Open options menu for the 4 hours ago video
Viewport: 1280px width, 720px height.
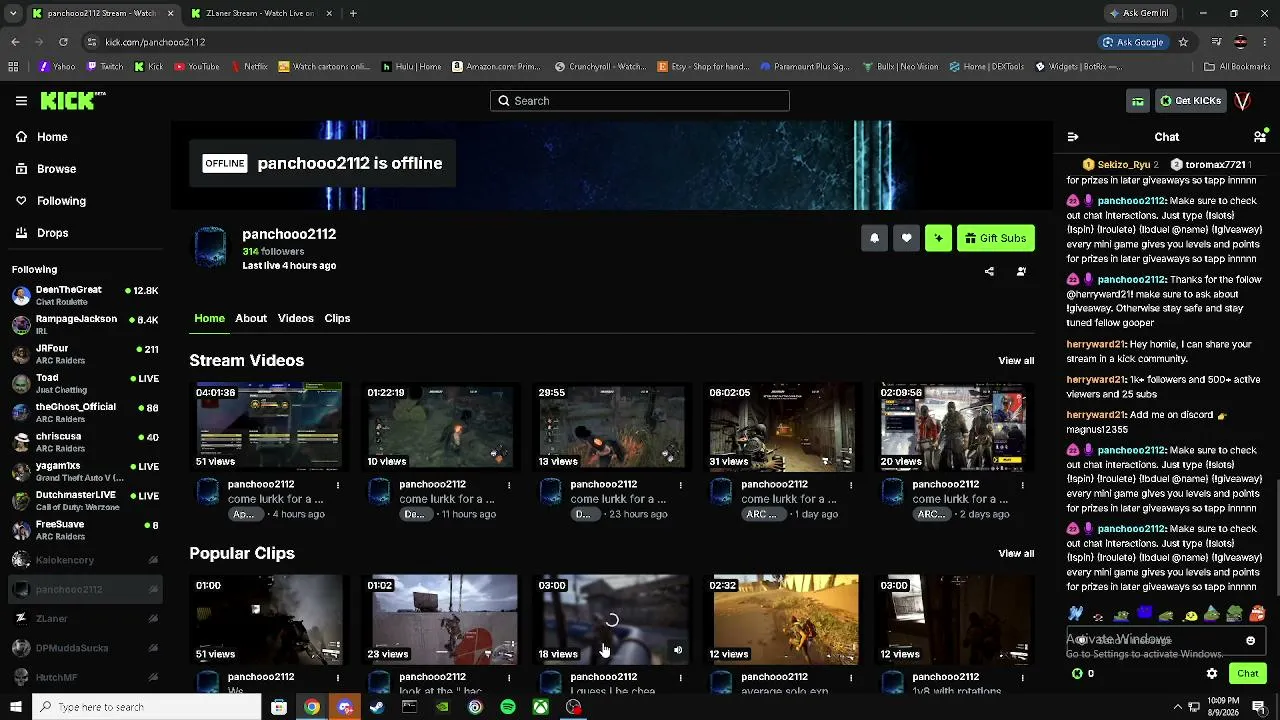pyautogui.click(x=338, y=485)
